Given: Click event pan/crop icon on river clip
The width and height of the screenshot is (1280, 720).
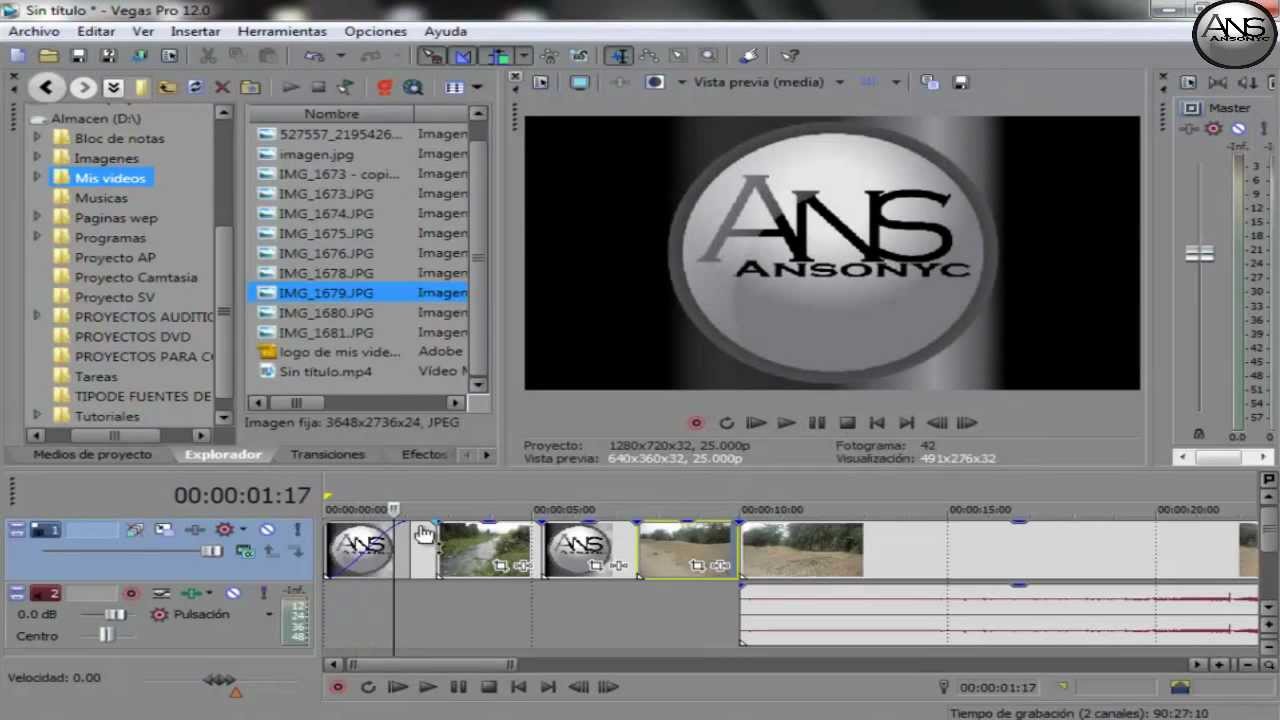Looking at the screenshot, I should click(499, 566).
